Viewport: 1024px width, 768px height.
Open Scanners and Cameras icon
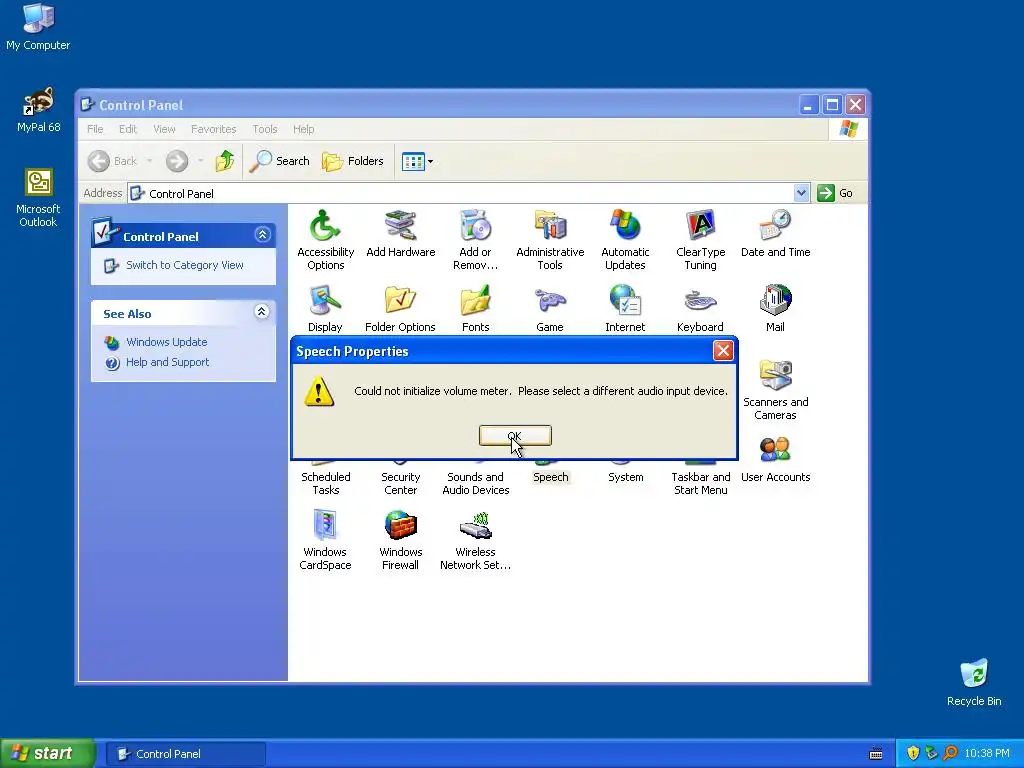pos(775,376)
